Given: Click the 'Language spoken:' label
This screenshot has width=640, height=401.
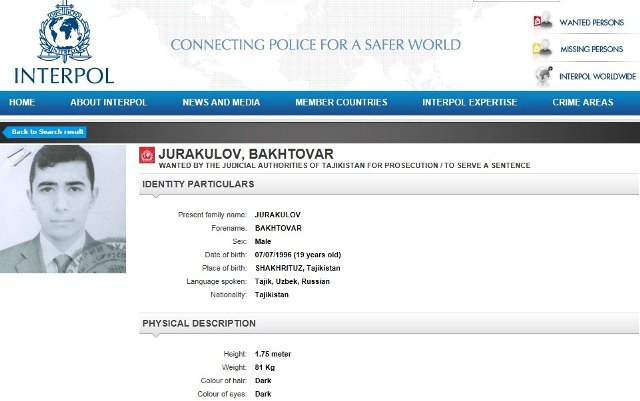Looking at the screenshot, I should (217, 282).
